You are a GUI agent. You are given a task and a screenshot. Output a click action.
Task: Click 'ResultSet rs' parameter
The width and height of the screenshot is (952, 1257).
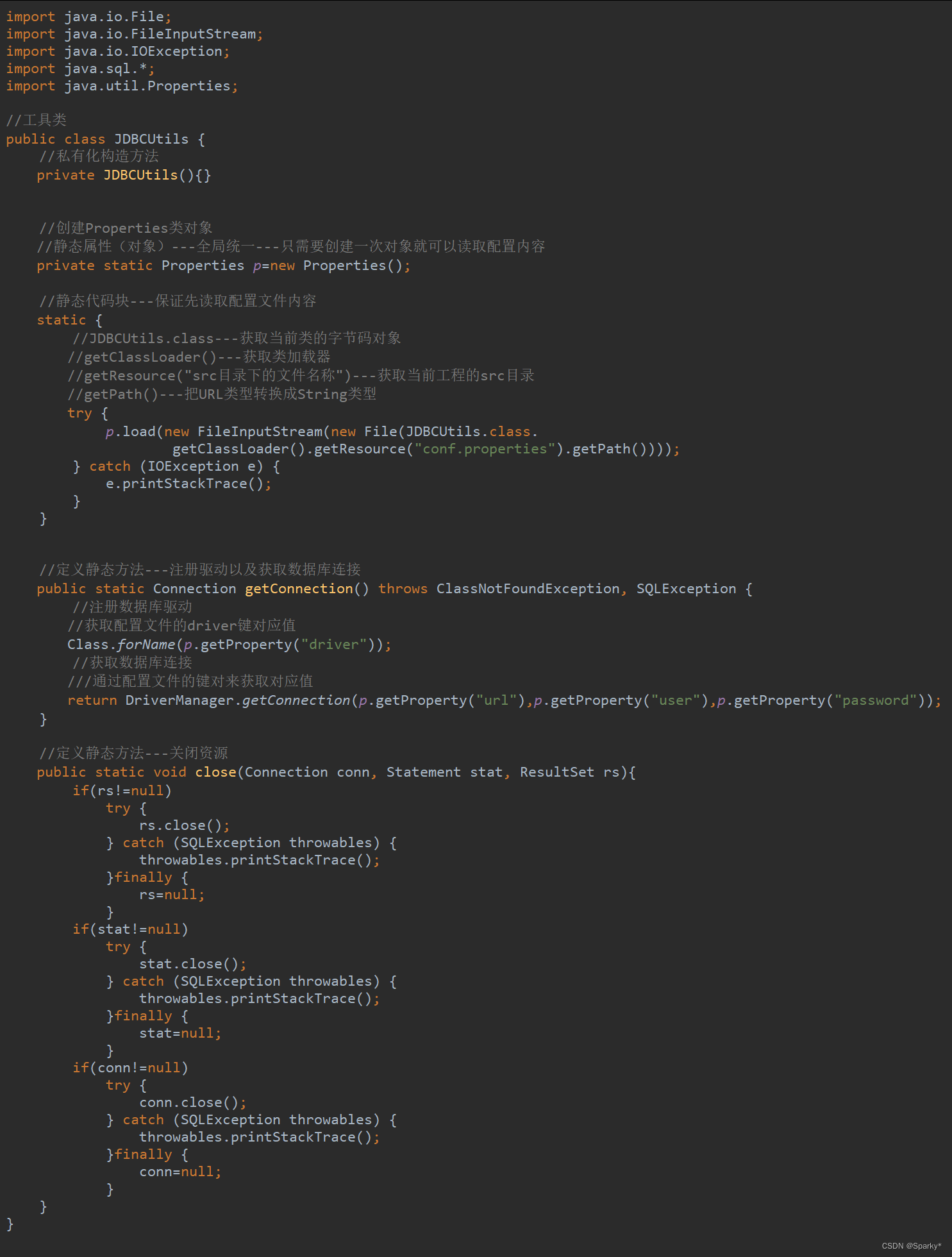[569, 772]
